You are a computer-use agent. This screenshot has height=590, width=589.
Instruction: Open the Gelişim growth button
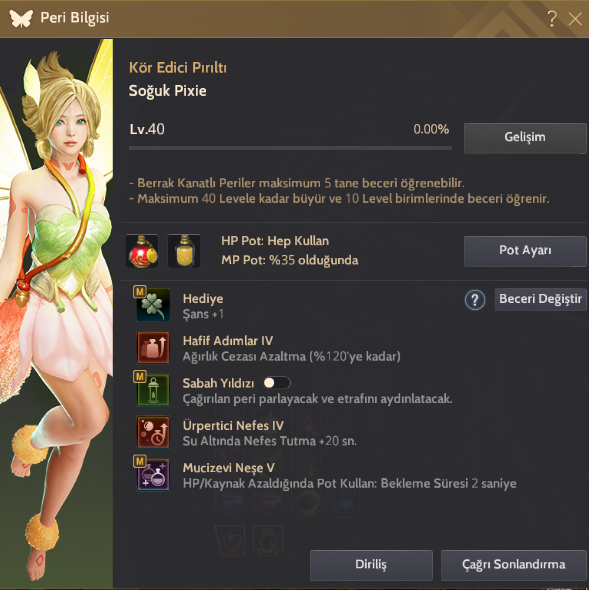[x=525, y=138]
